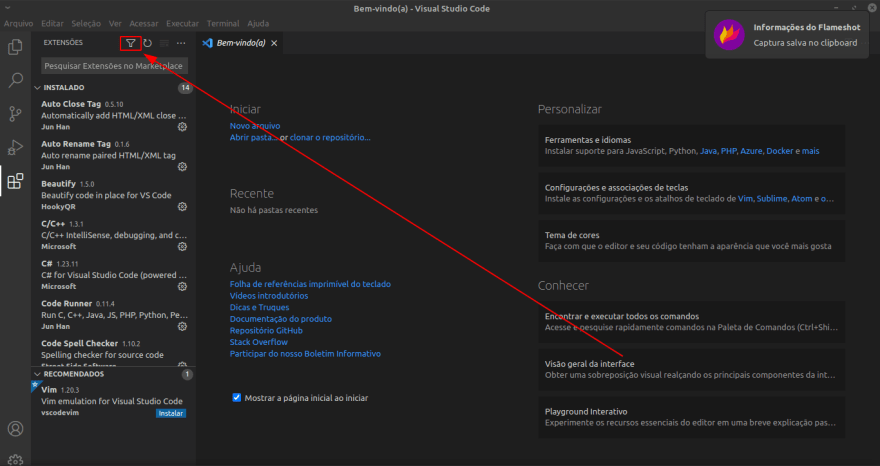Open the Terminal menu
Screen dimensions: 880x466
tap(223, 24)
